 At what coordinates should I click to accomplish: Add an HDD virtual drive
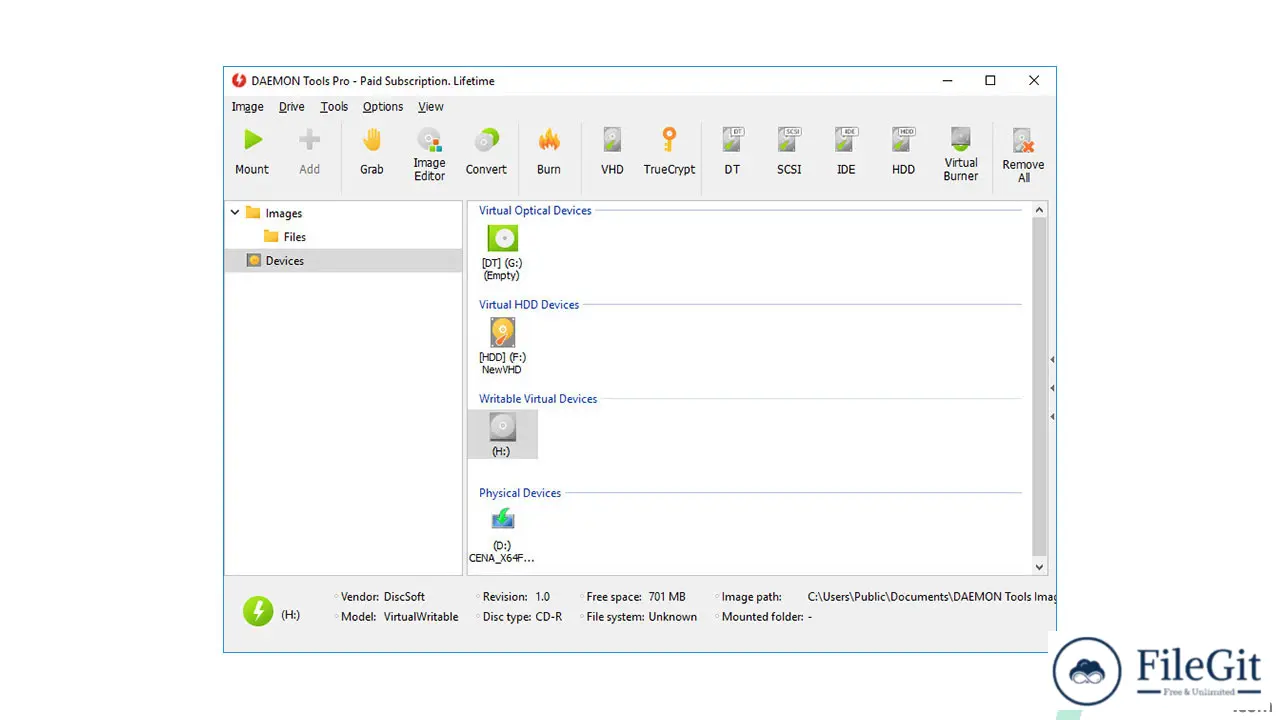(903, 140)
